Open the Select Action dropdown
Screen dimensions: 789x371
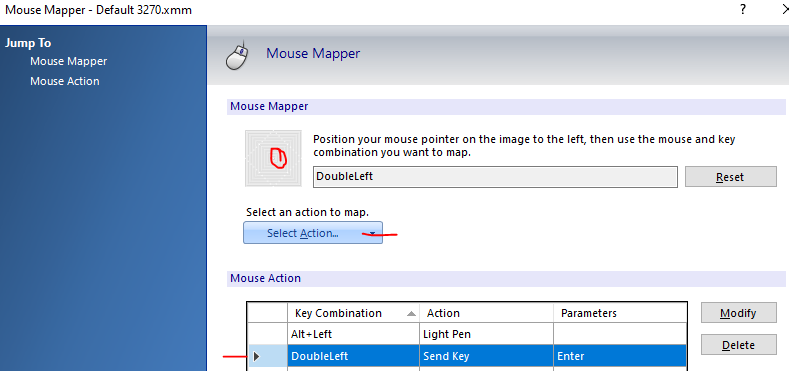tap(312, 233)
